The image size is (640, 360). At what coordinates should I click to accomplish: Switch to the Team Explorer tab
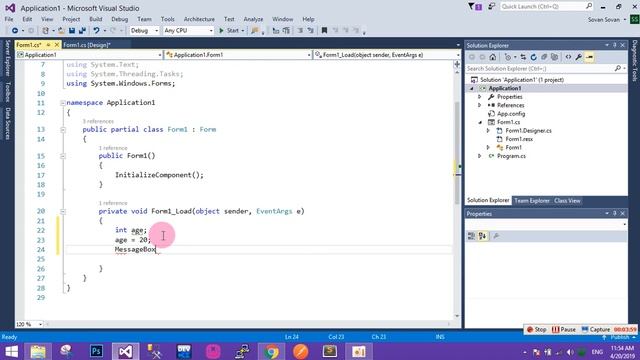(x=532, y=201)
